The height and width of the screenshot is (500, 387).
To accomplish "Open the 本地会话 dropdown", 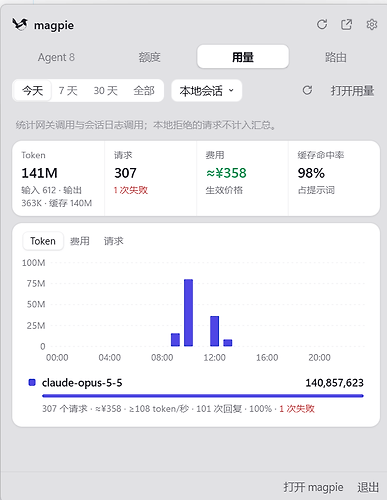I will pyautogui.click(x=207, y=90).
